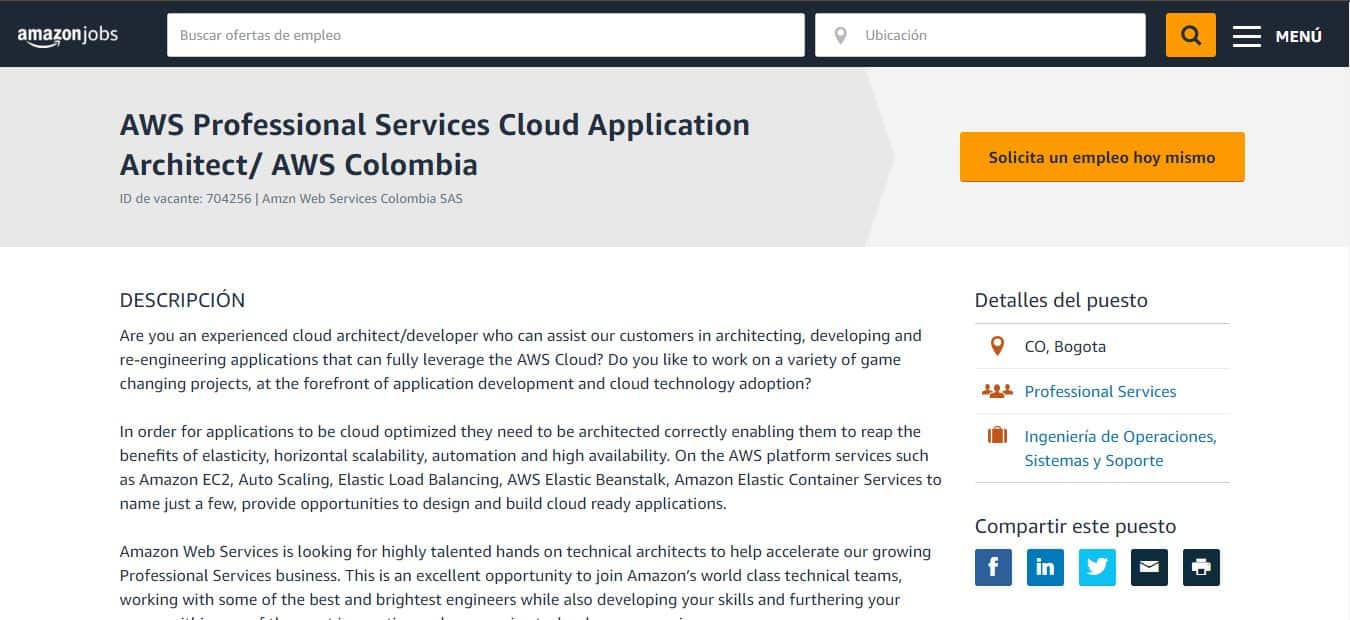Image resolution: width=1350 pixels, height=620 pixels.
Task: Click paragraph starting 'Amazon Web Services is looking'
Action: pyautogui.click(x=526, y=581)
